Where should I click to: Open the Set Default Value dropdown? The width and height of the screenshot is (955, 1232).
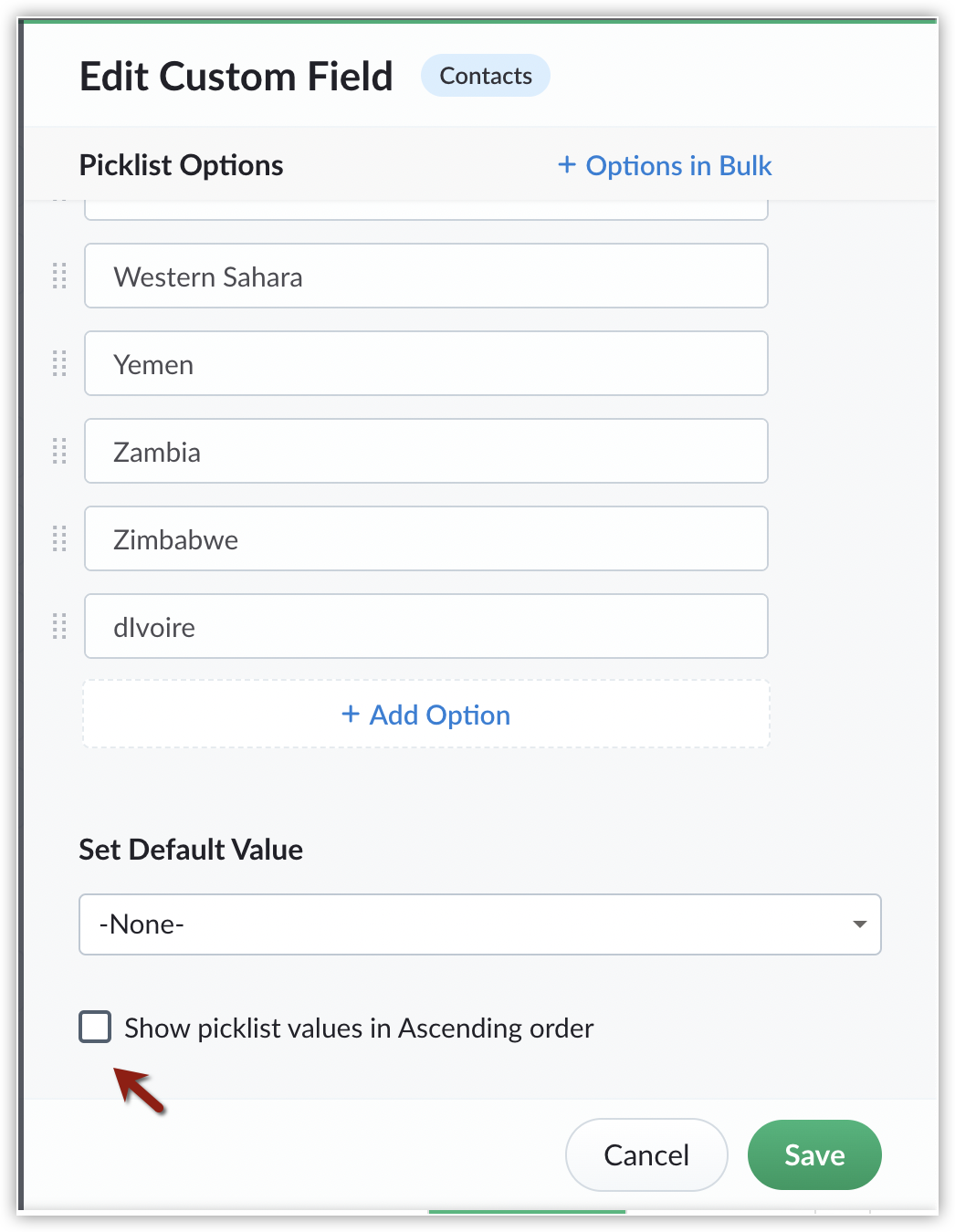(479, 924)
